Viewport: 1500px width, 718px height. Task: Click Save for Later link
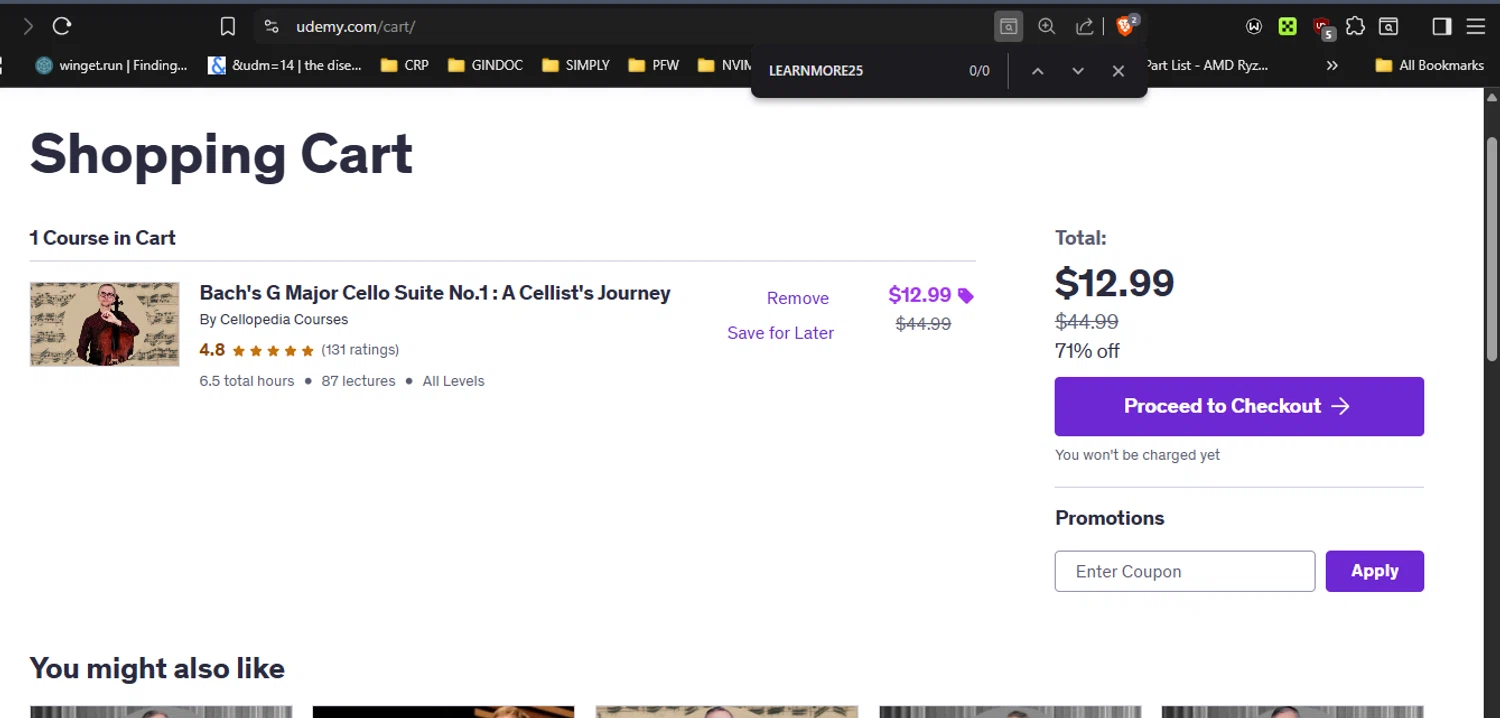click(780, 333)
